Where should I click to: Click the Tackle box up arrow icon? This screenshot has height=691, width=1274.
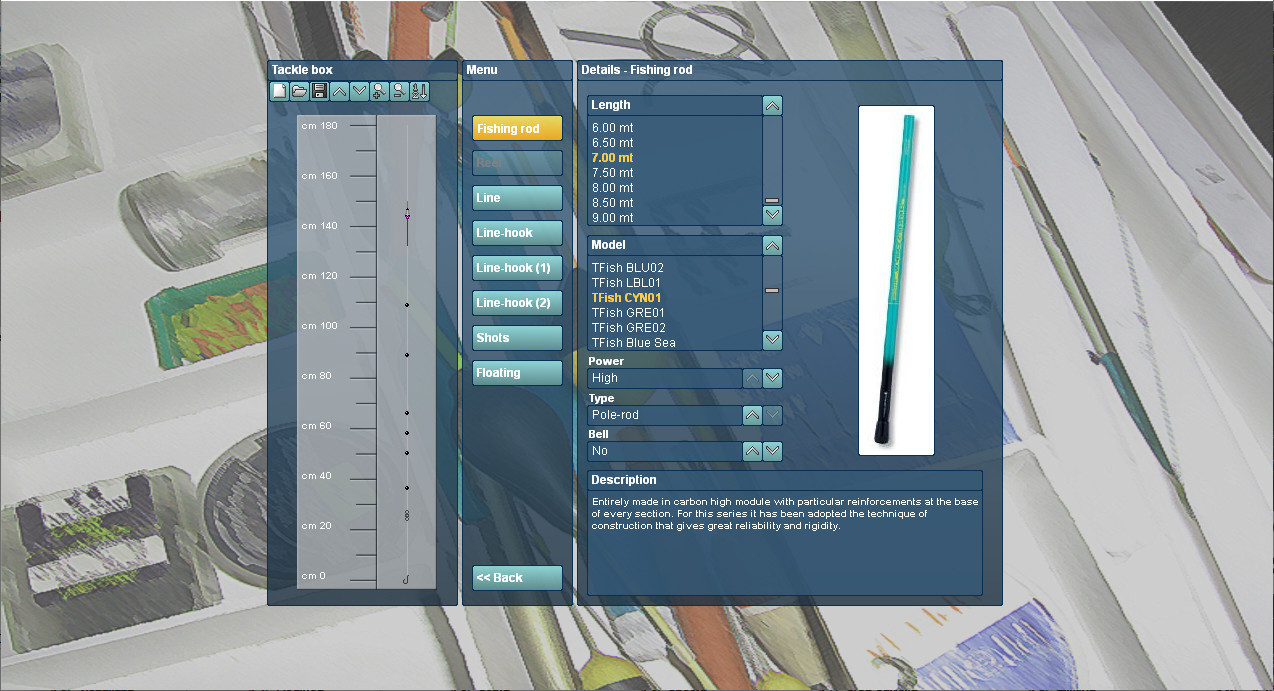(x=340, y=92)
